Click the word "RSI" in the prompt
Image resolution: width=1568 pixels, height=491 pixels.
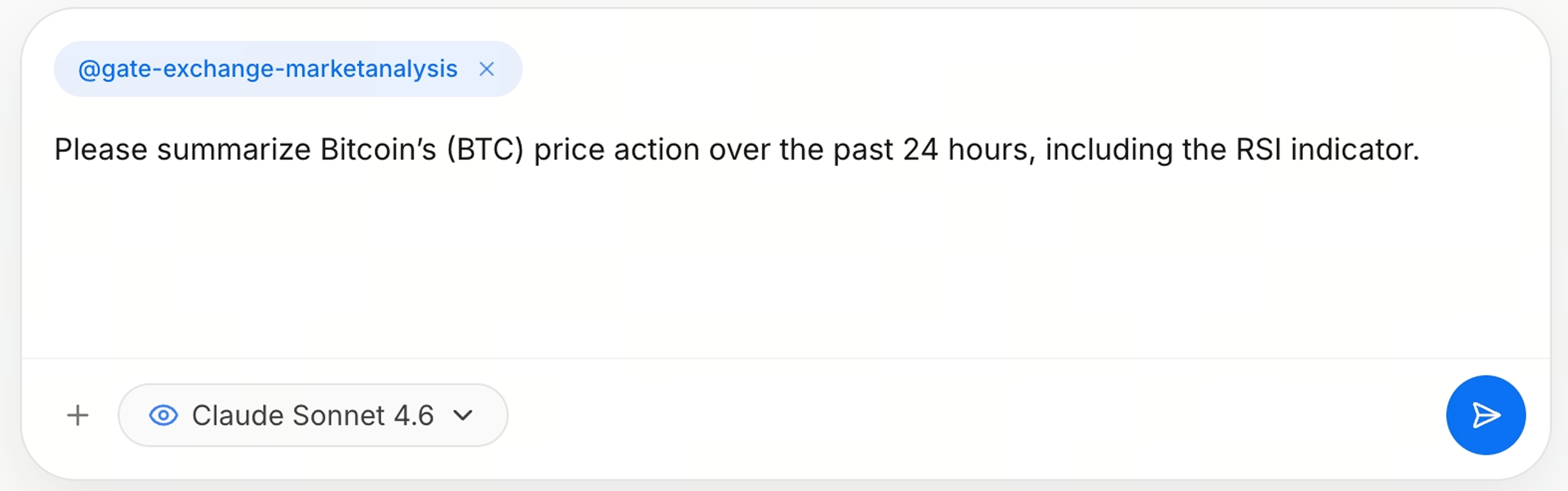(x=1258, y=150)
